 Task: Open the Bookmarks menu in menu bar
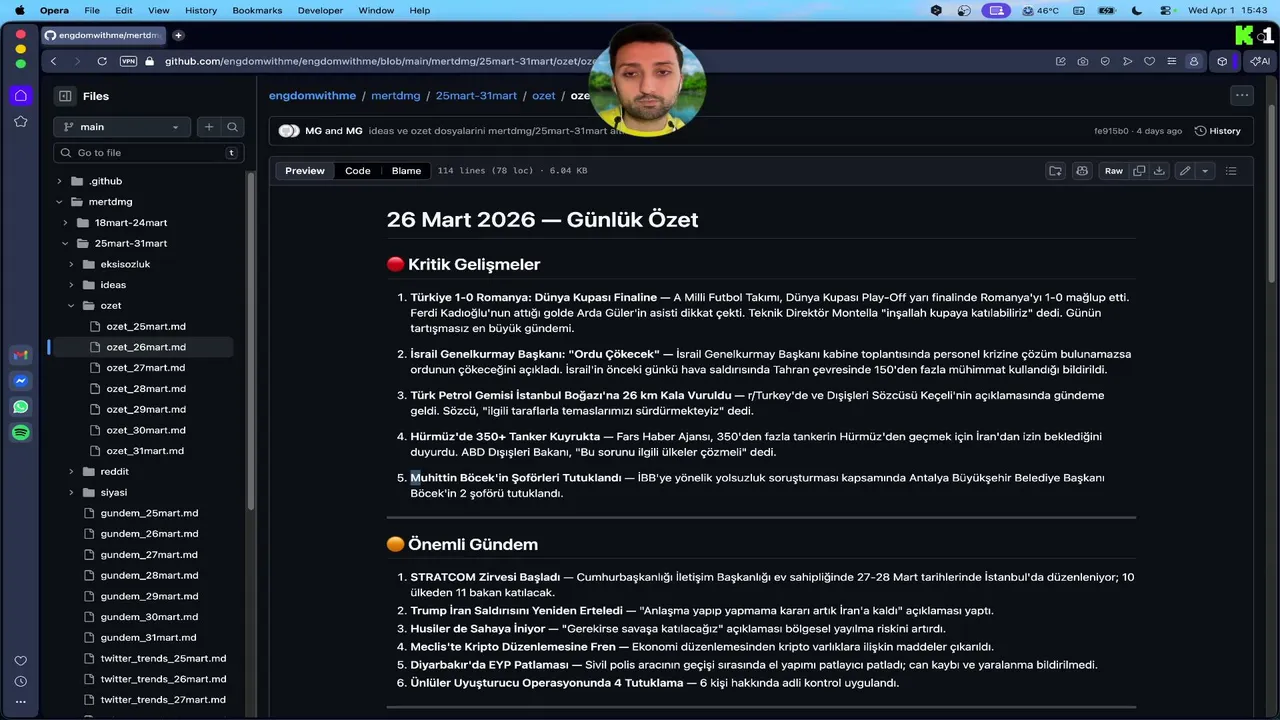257,10
